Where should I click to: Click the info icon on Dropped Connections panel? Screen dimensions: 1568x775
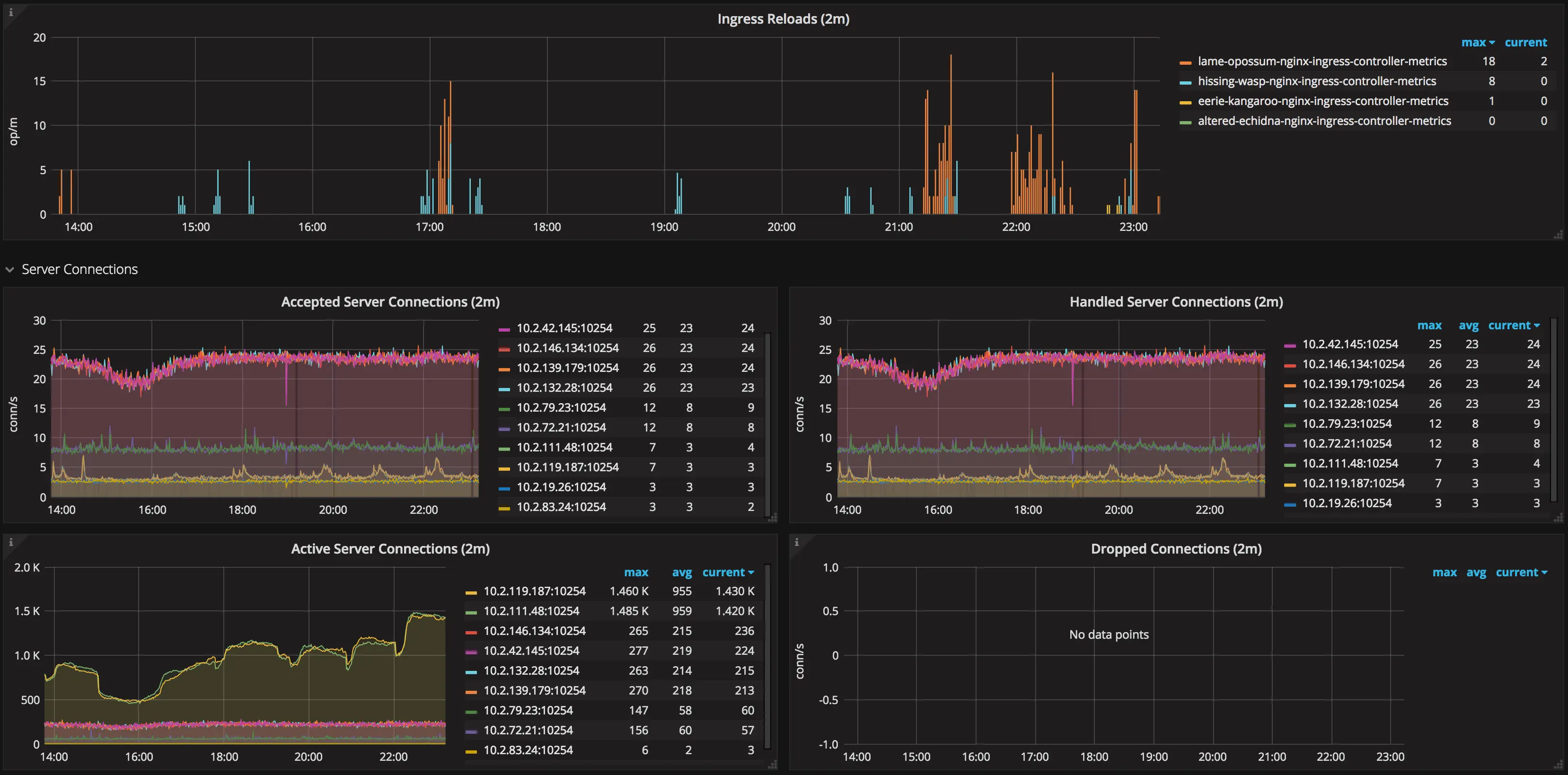tap(797, 542)
